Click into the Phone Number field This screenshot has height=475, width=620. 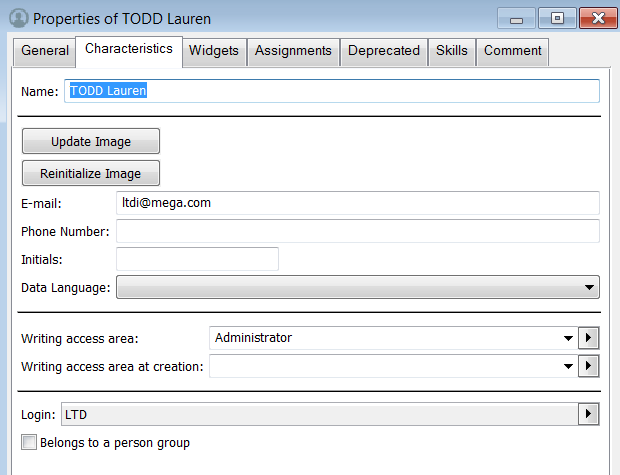pyautogui.click(x=357, y=231)
